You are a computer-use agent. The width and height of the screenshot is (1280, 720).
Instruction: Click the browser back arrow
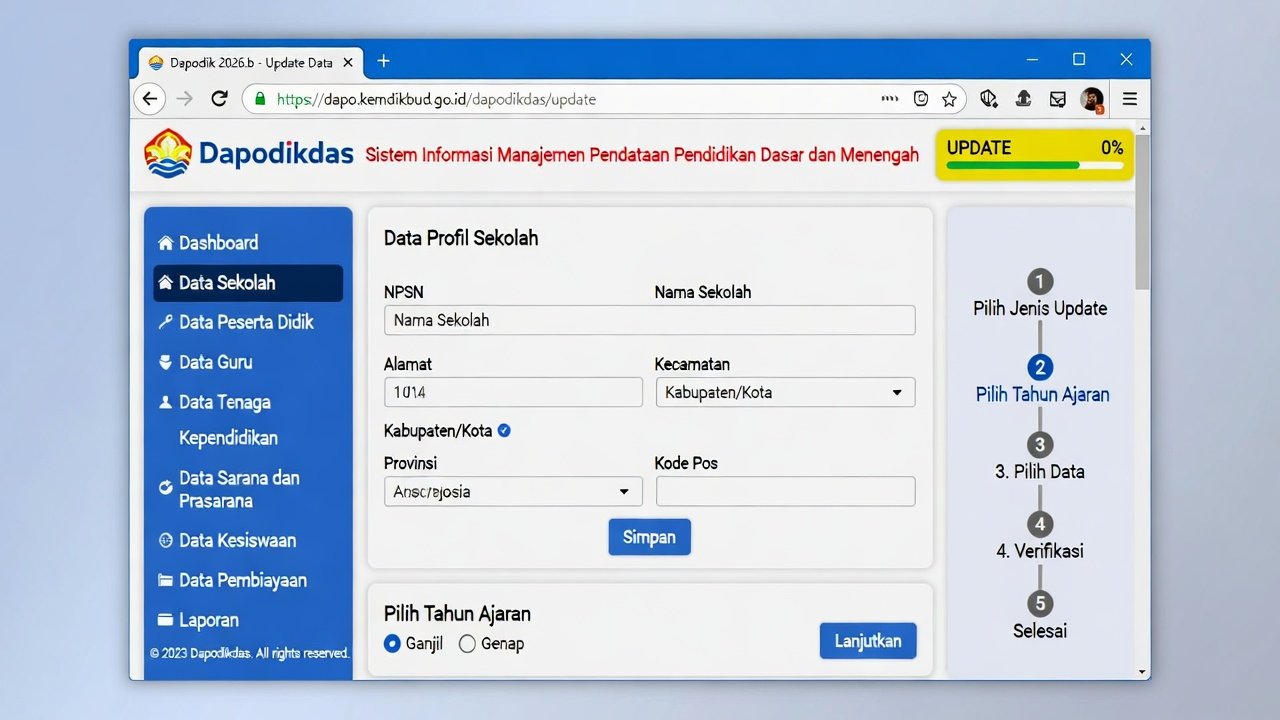click(150, 98)
